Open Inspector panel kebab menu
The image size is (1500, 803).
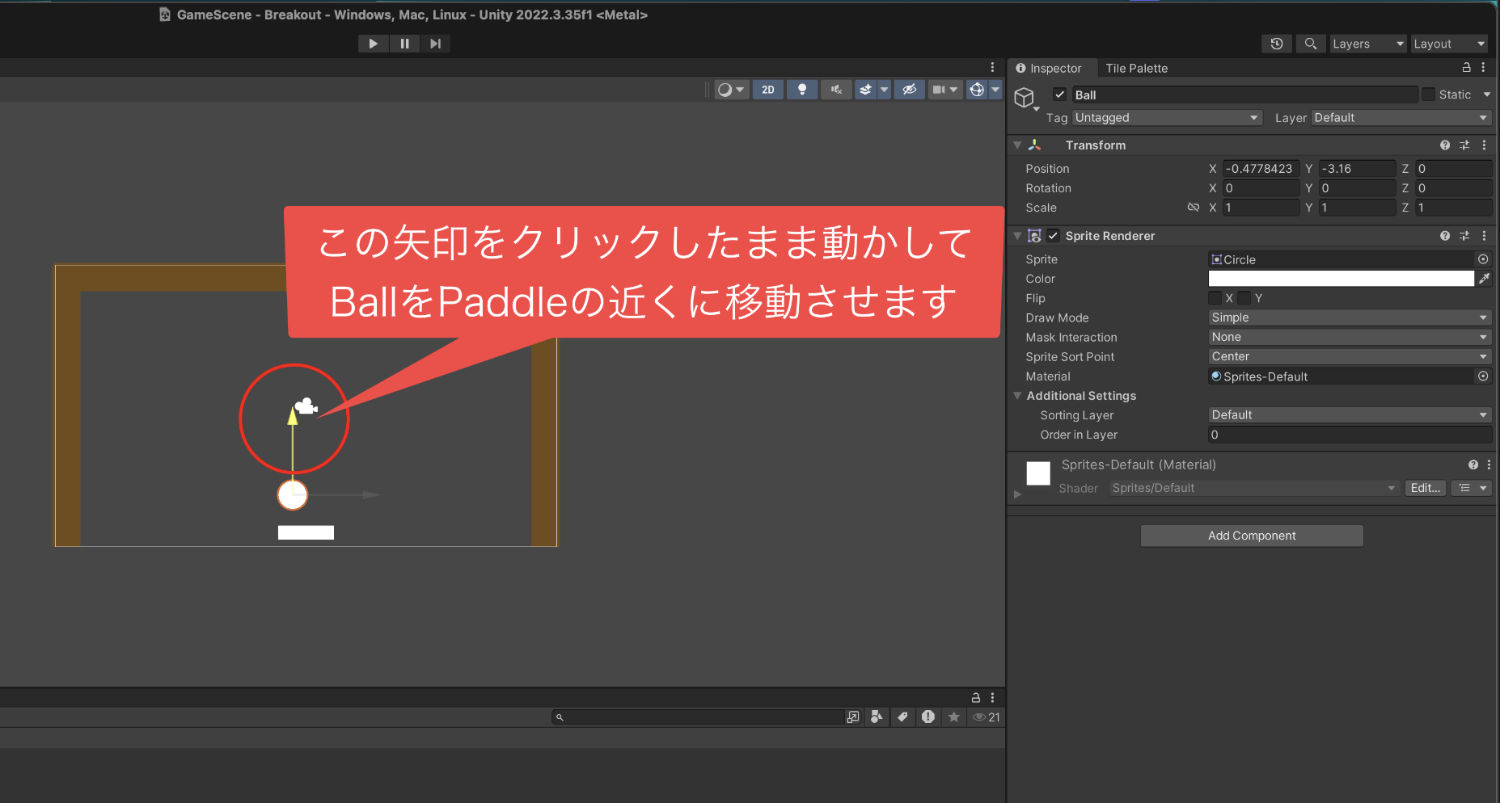pyautogui.click(x=1484, y=68)
